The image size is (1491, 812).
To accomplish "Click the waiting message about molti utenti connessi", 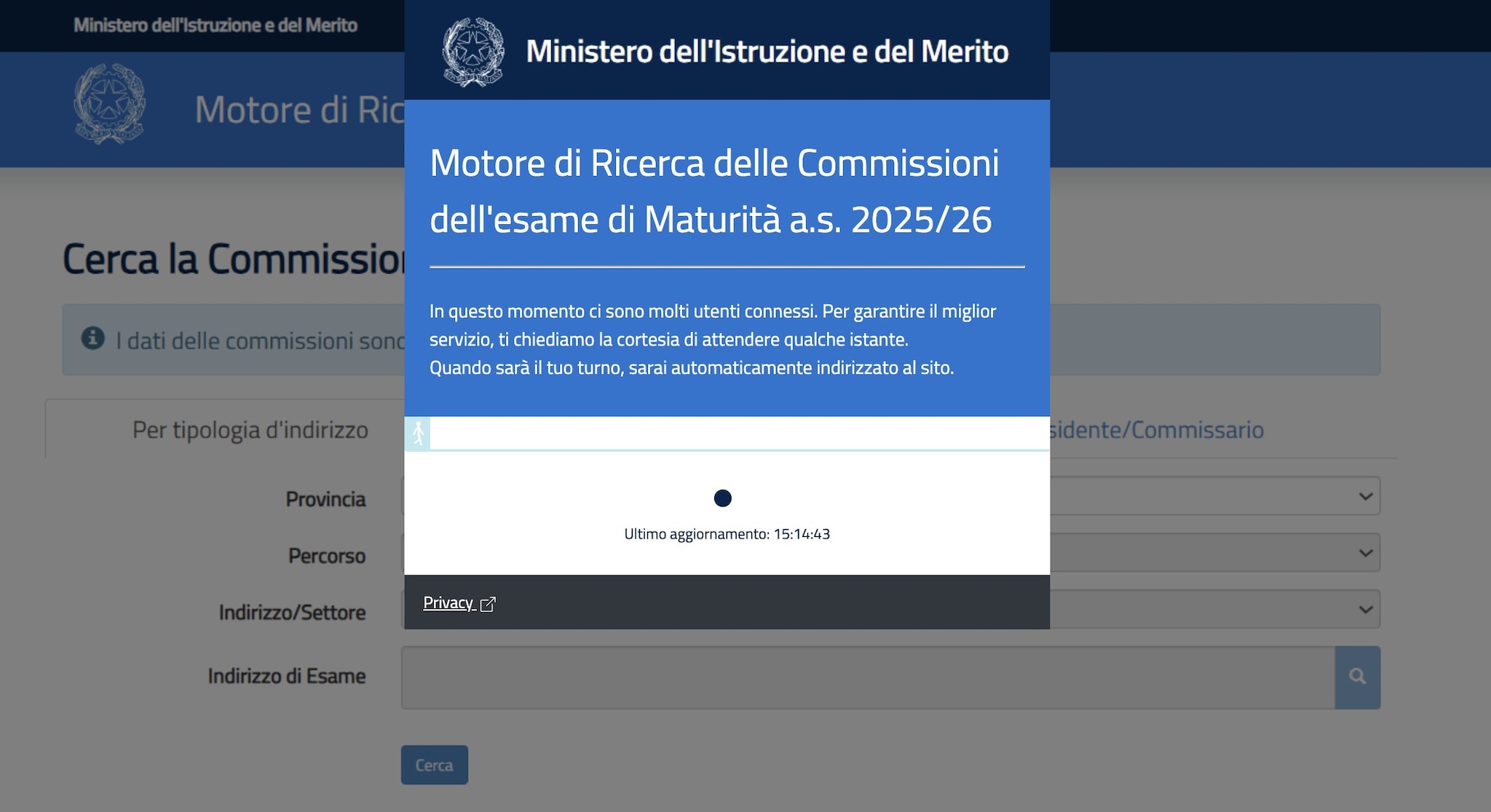I will click(x=713, y=340).
